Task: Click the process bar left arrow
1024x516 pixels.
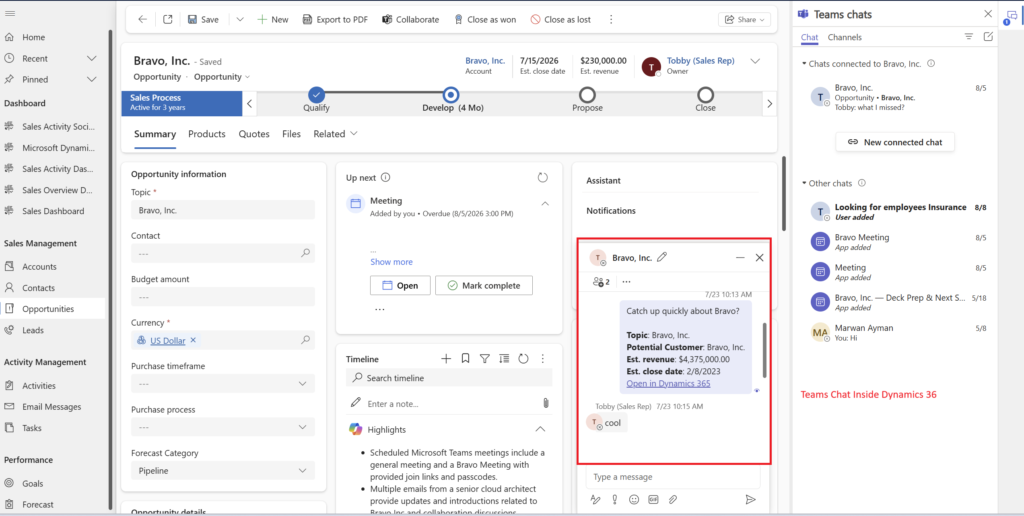Action: point(249,103)
